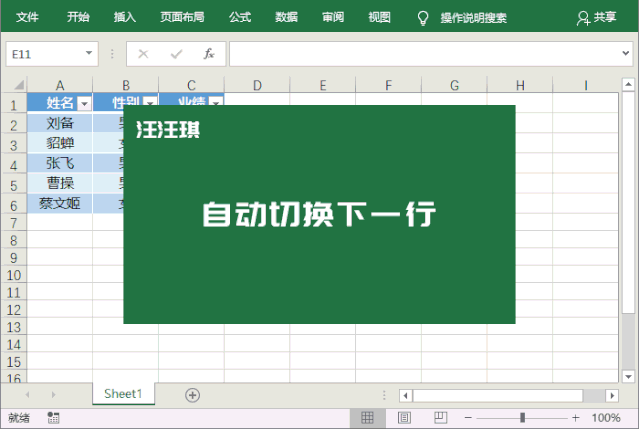This screenshot has width=639, height=429.
Task: Click the 姓名 header cell
Action: pos(60,103)
